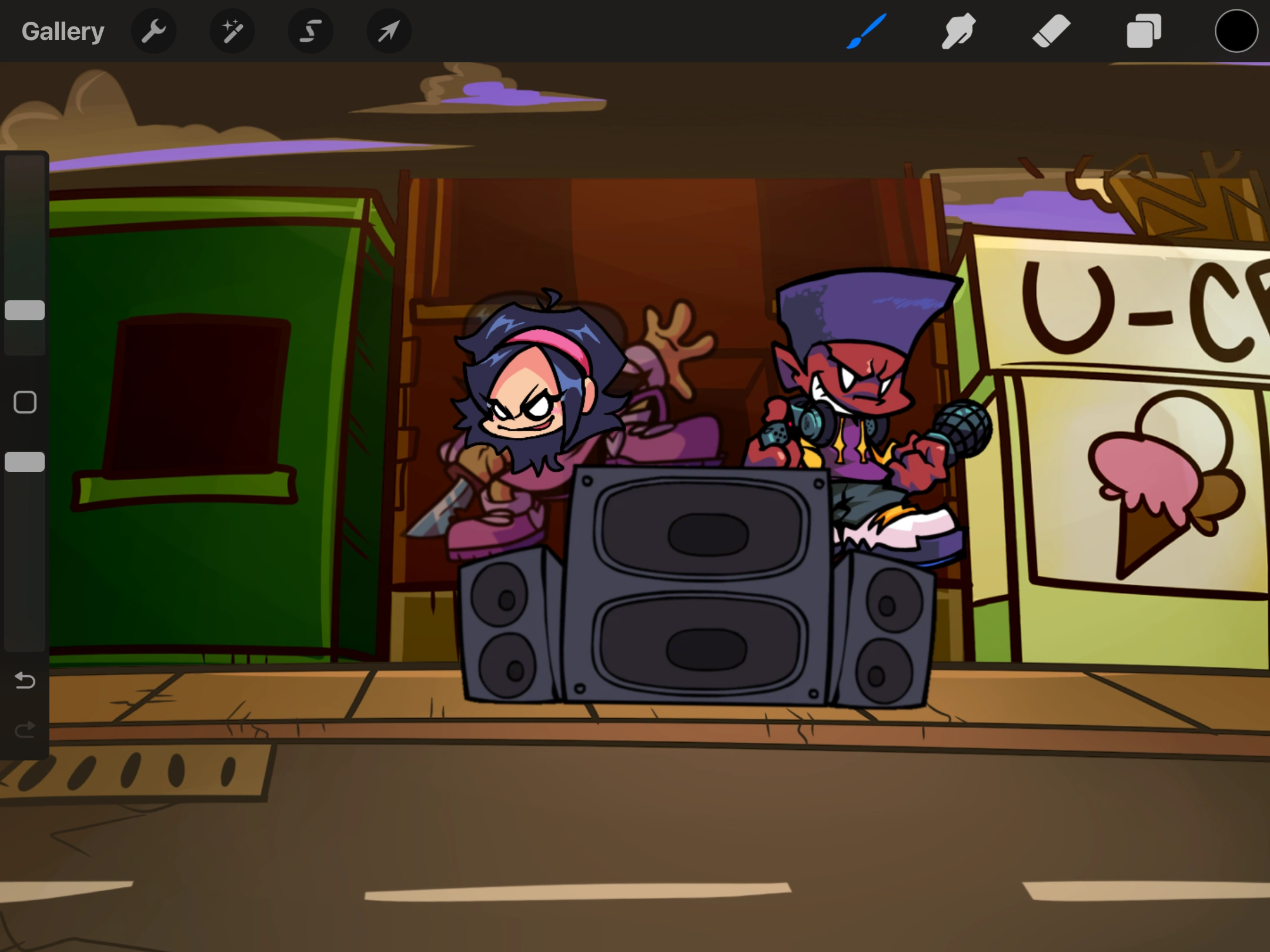
Task: Click the brush opacity slider handle
Action: point(25,462)
